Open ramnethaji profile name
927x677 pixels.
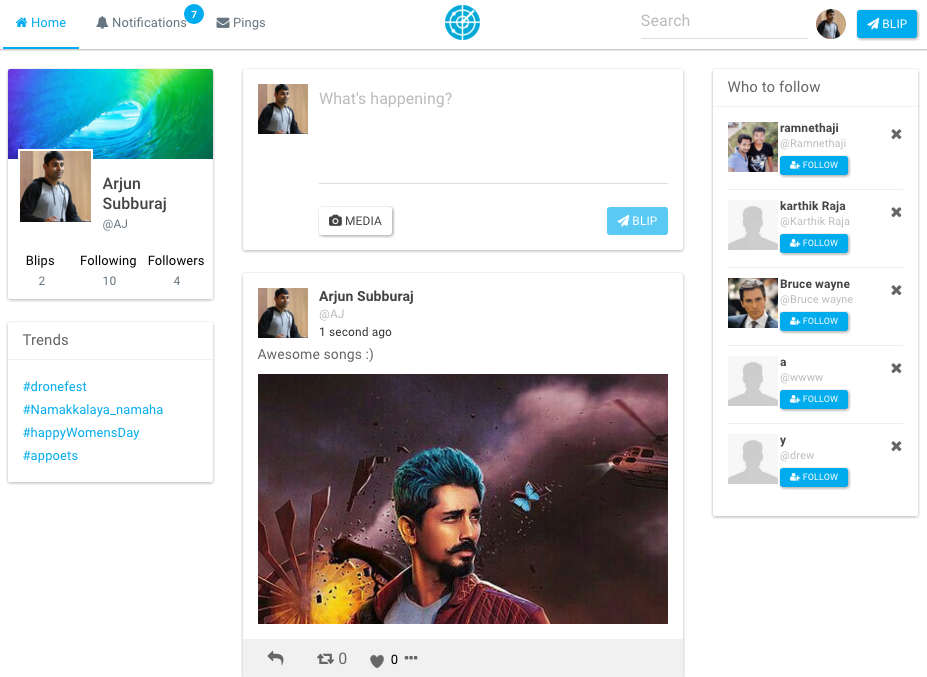coord(809,128)
